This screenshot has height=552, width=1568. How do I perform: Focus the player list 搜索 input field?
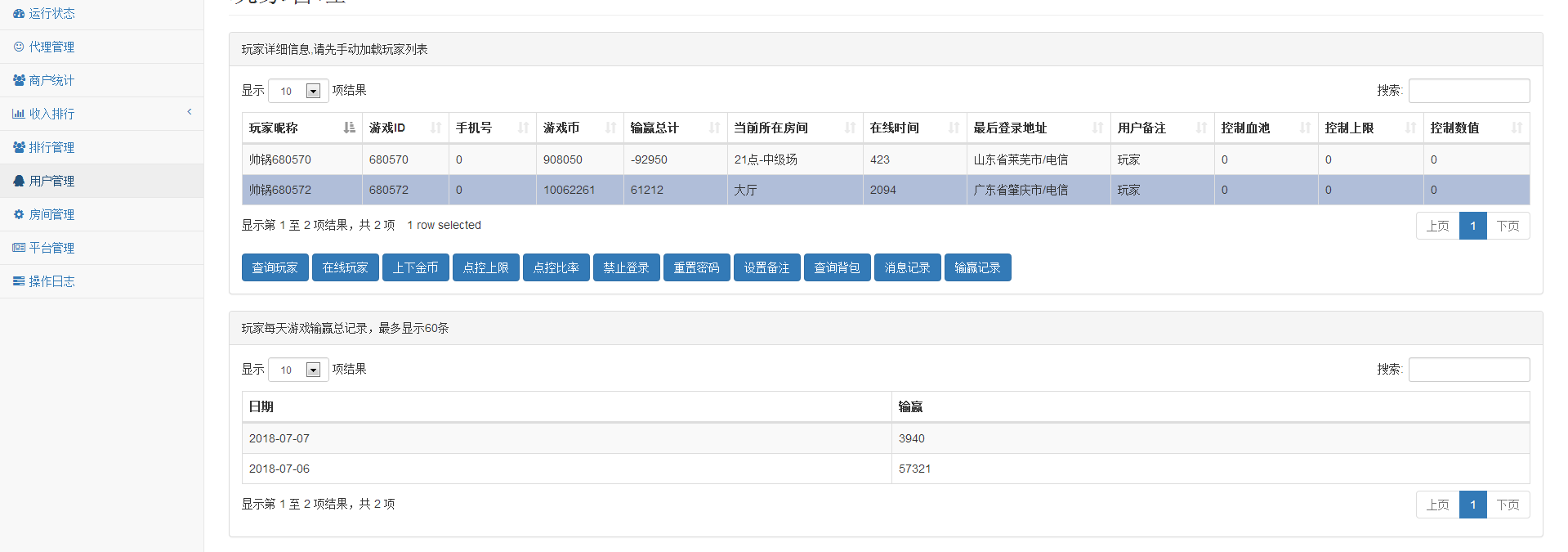coord(1468,91)
